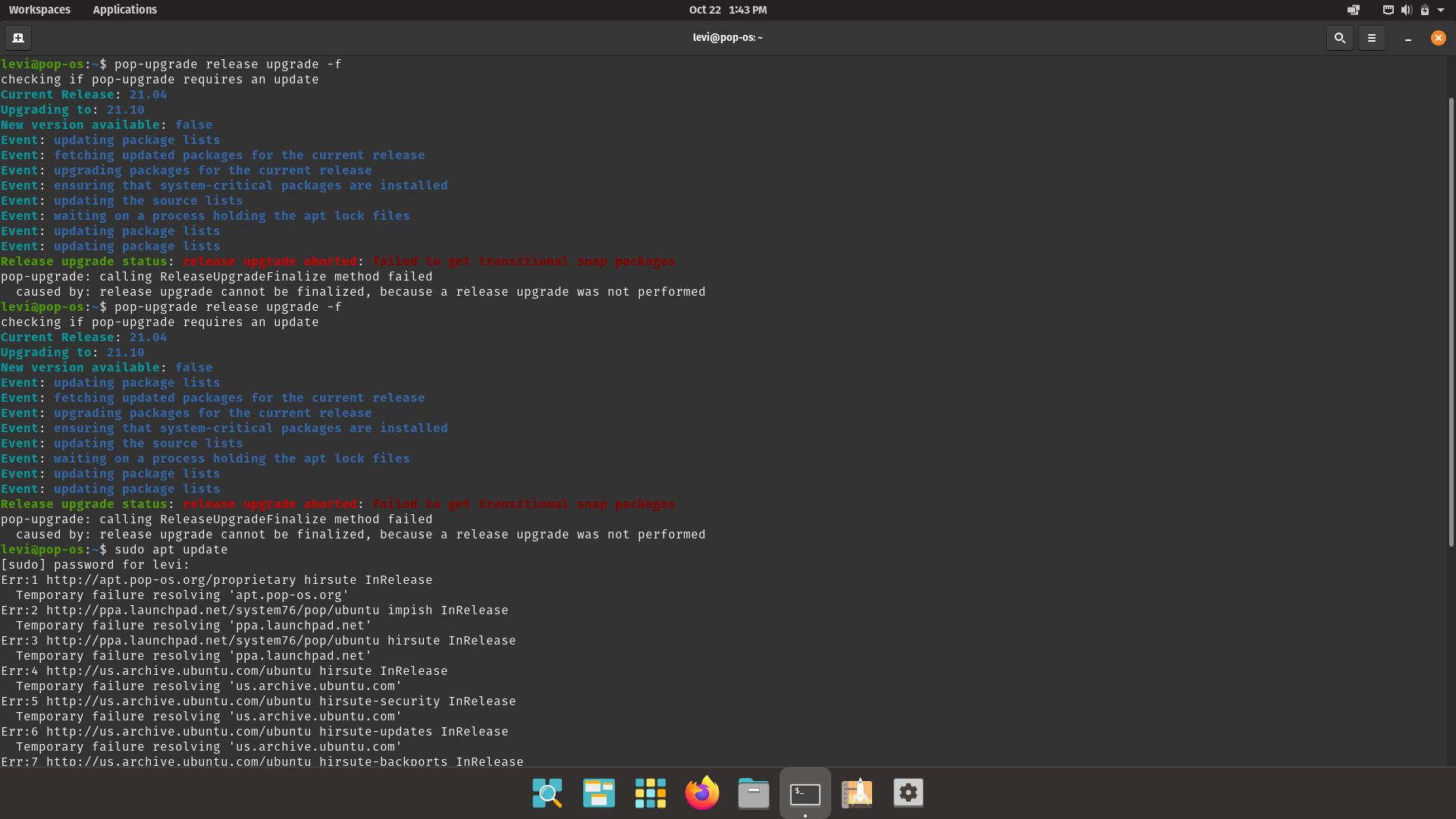This screenshot has width=1456, height=819.
Task: Open the Files manager from dock
Action: (754, 793)
